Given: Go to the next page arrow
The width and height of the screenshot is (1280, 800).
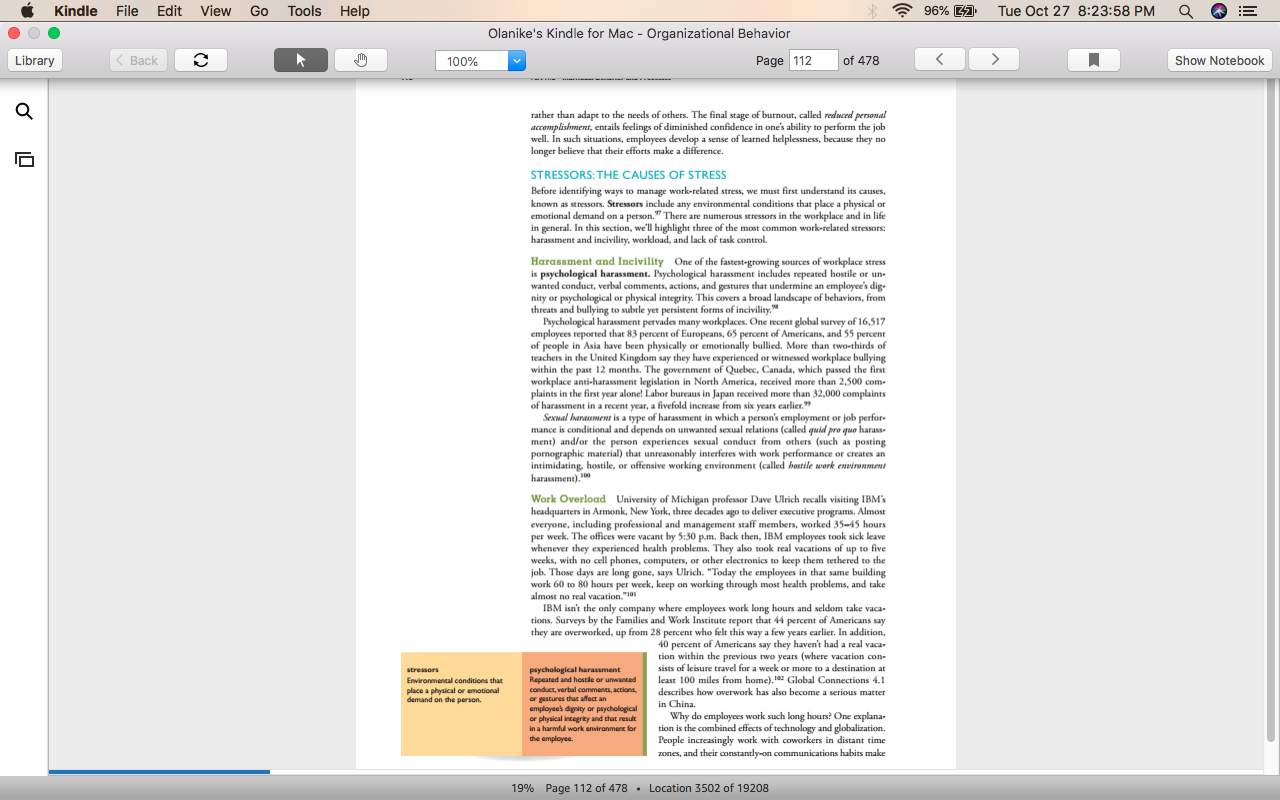Looking at the screenshot, I should 994,60.
